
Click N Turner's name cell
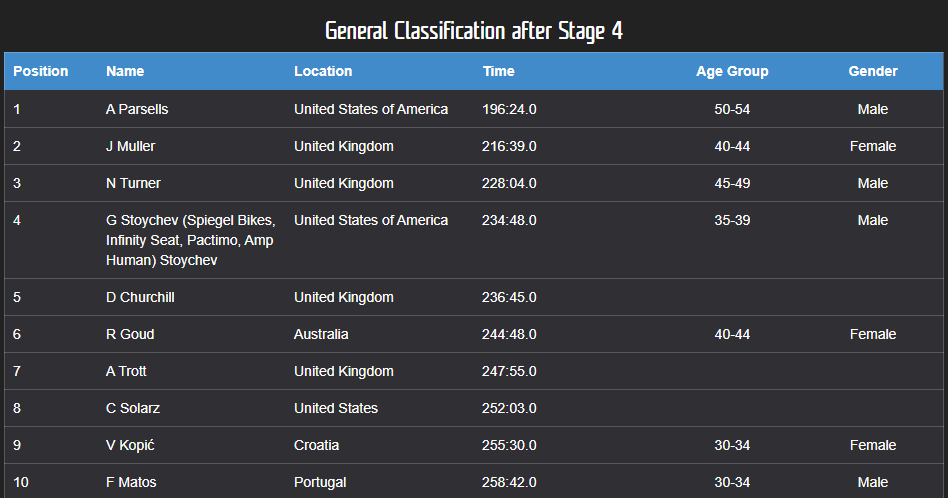pyautogui.click(x=133, y=183)
